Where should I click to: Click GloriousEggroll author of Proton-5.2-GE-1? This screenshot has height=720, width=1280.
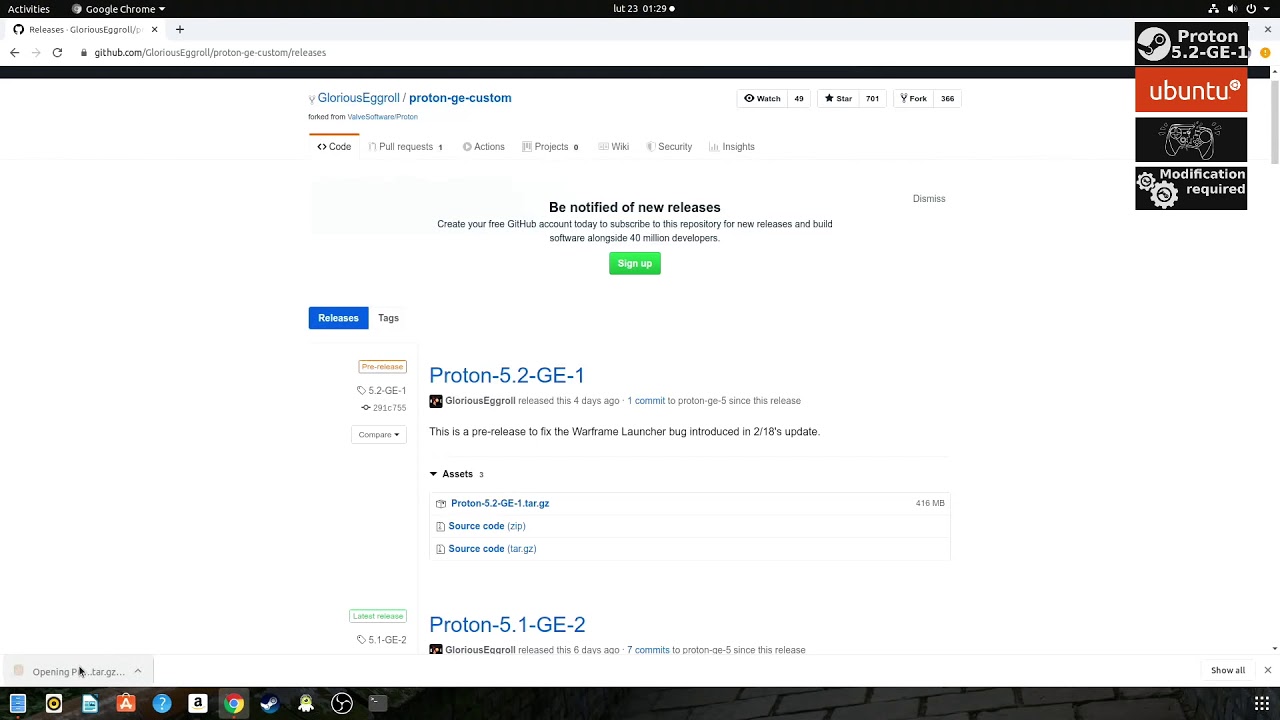coord(480,401)
